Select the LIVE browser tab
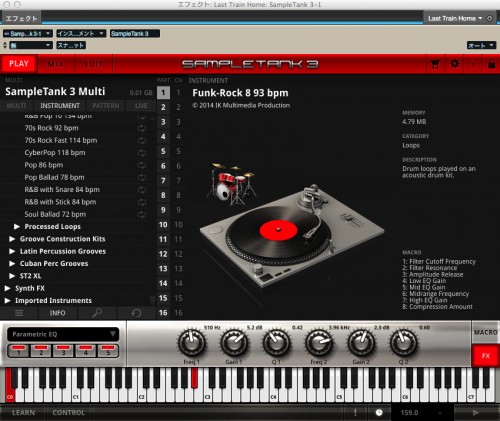 [x=141, y=106]
